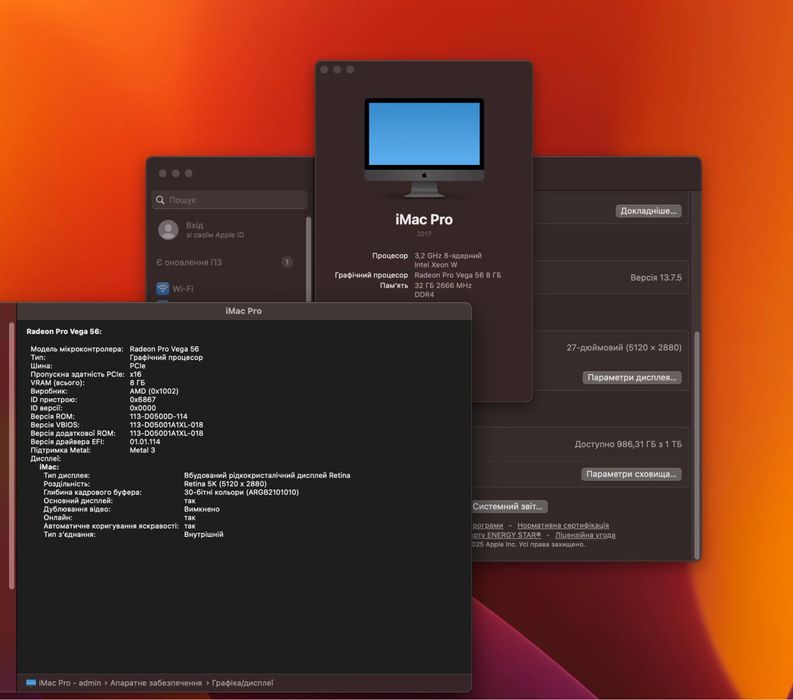The height and width of the screenshot is (700, 793).
Task: Click the AMD (0x1002) vendor value
Action: pos(154,391)
